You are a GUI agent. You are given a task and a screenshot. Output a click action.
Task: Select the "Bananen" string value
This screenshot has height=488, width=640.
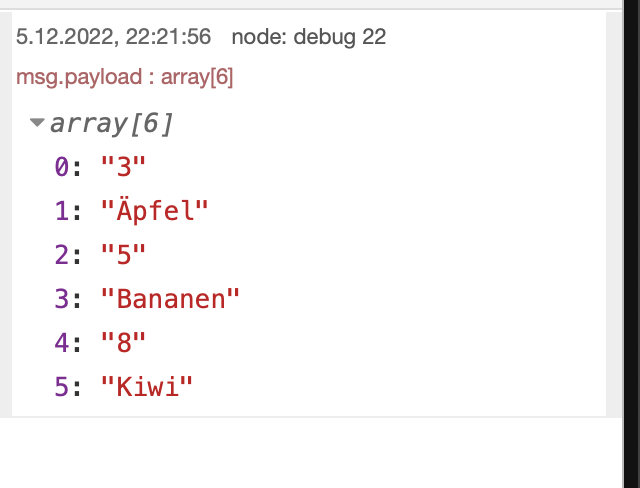coord(170,299)
